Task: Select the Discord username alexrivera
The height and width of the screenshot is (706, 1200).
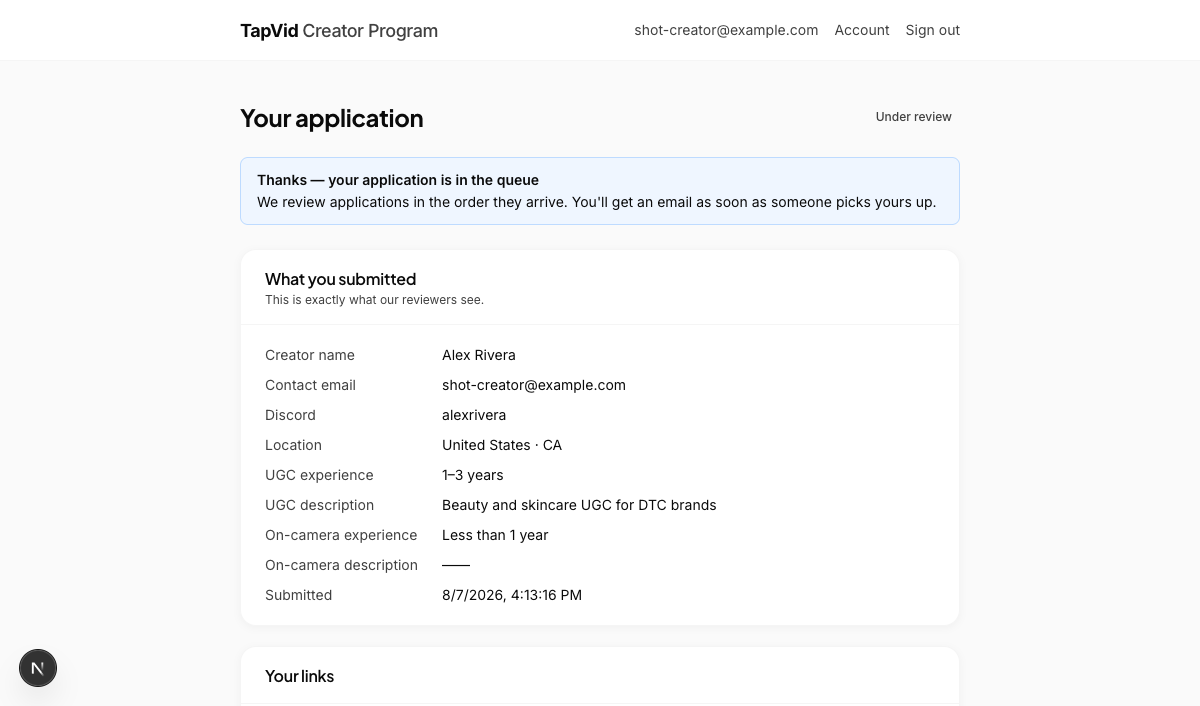Action: point(474,415)
